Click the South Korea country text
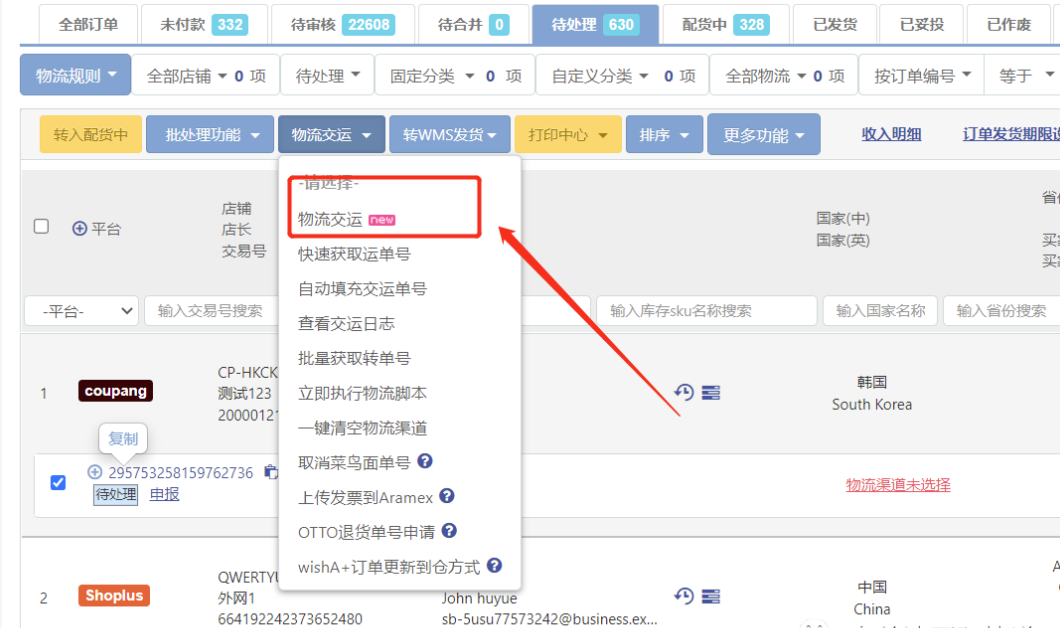This screenshot has width=1060, height=628. pyautogui.click(x=871, y=404)
